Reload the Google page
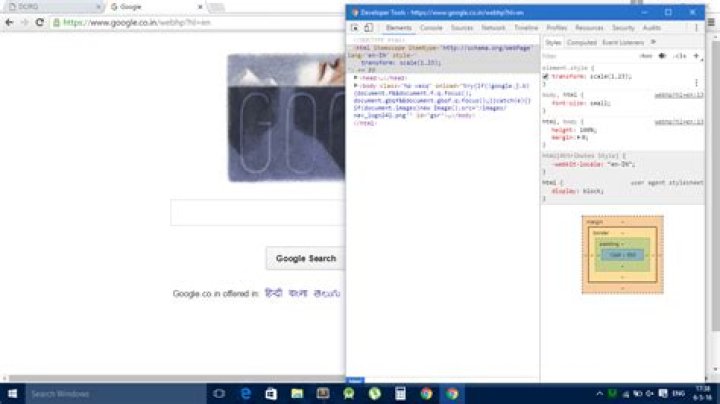The height and width of the screenshot is (404, 720). point(39,22)
